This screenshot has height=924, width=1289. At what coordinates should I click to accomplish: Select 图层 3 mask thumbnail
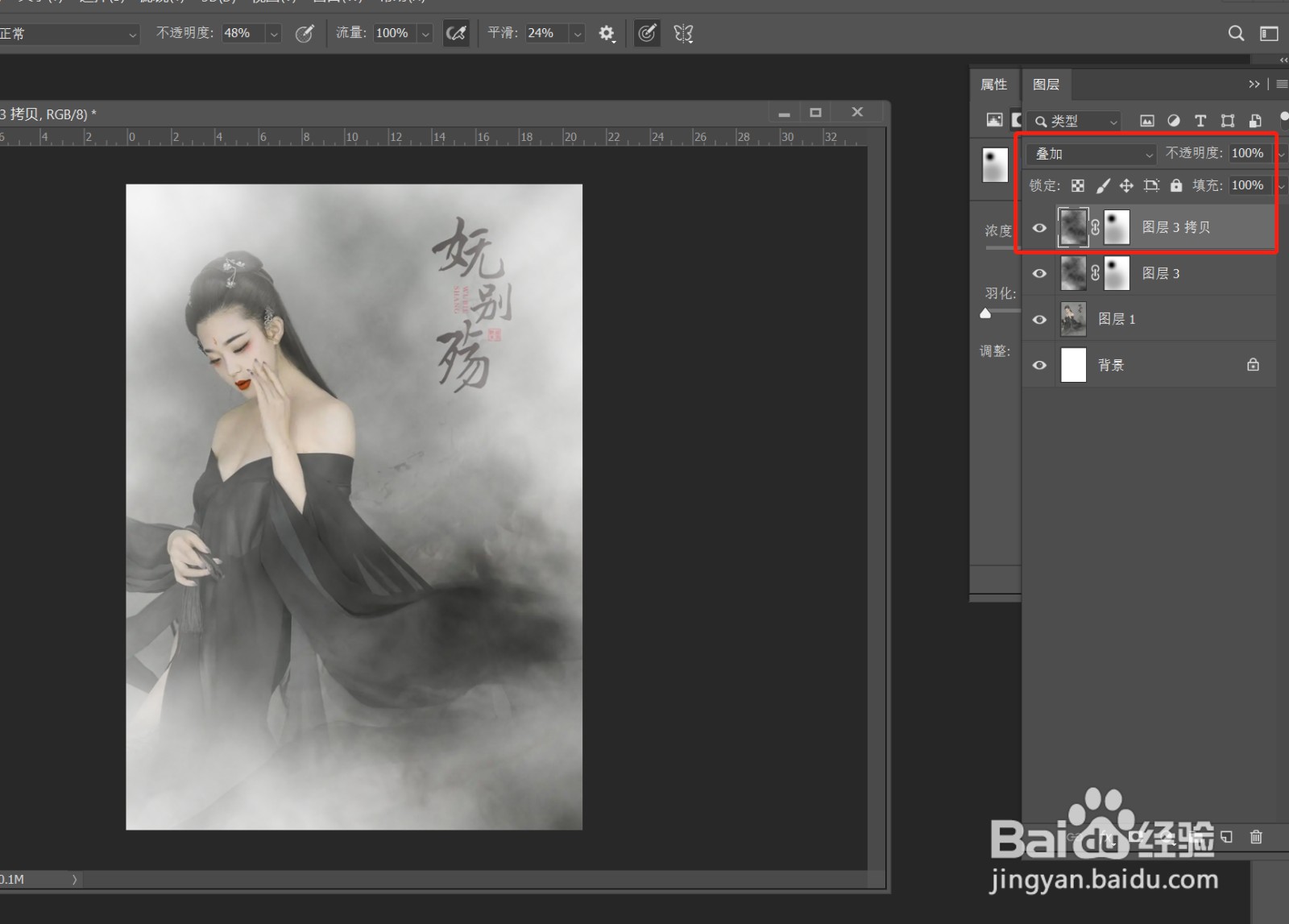click(x=1117, y=273)
